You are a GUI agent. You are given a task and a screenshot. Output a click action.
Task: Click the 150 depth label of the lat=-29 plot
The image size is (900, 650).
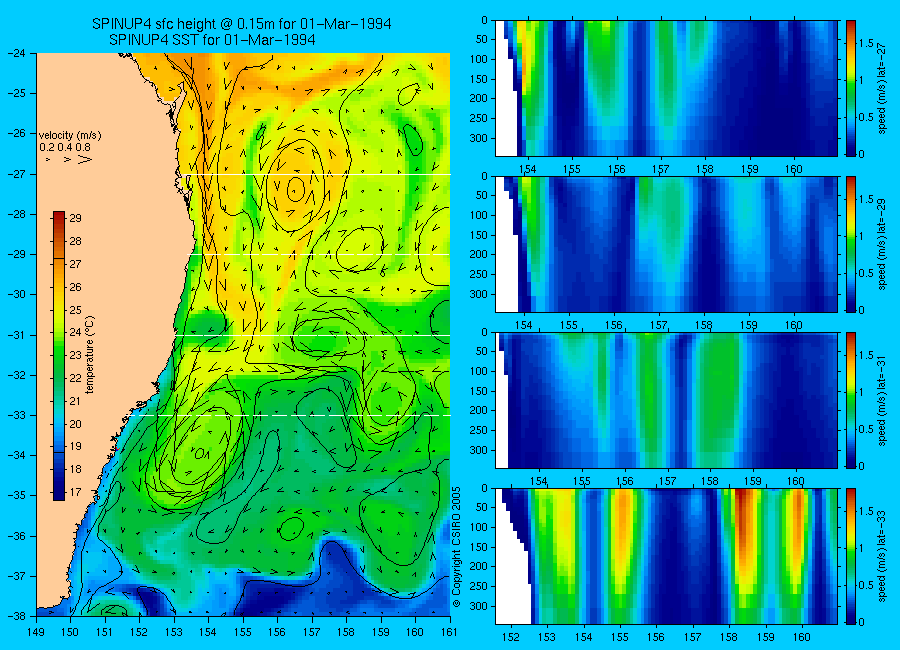478,235
